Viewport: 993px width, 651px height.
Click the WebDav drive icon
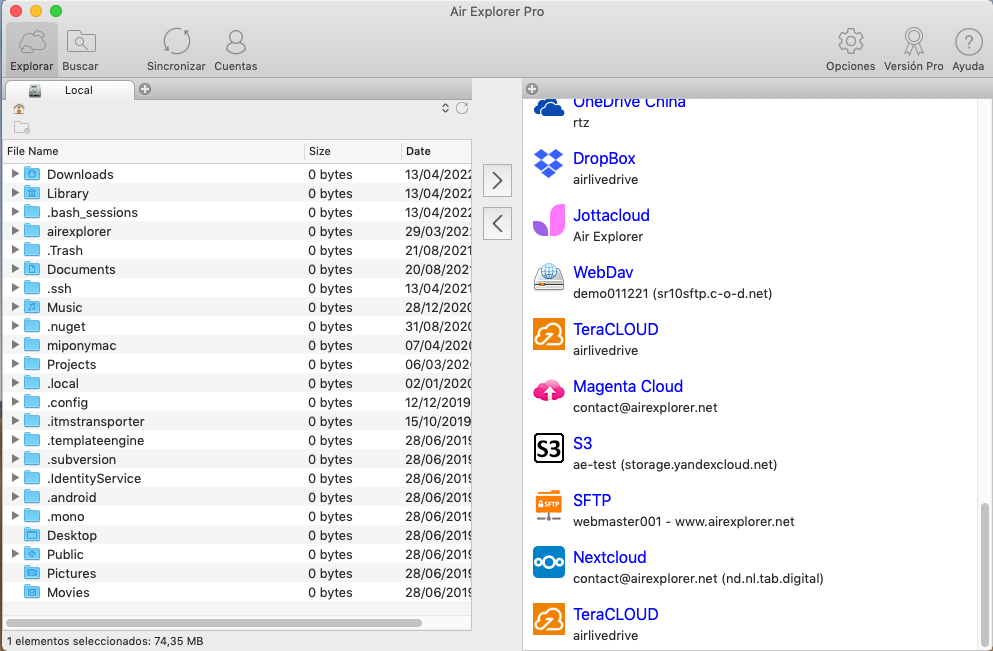[548, 277]
